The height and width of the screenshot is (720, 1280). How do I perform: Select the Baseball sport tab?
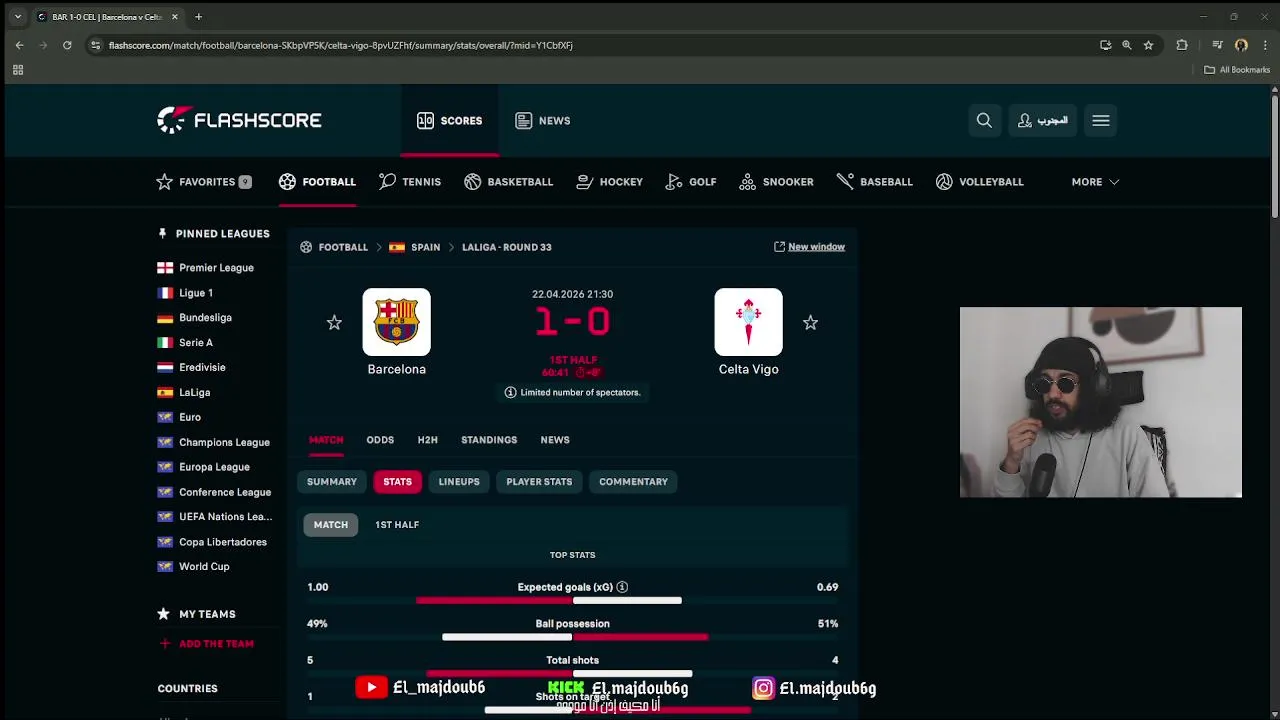point(875,182)
